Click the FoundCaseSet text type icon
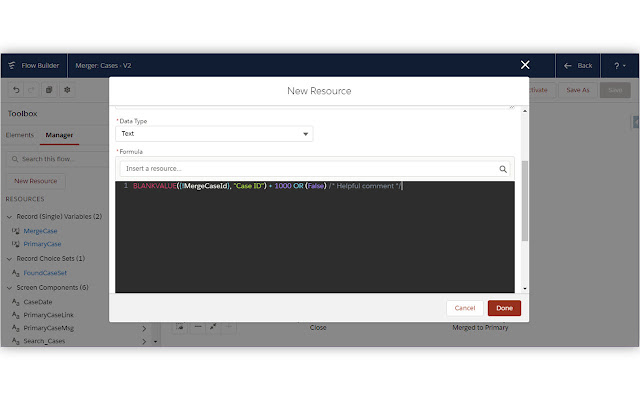Viewport: 640px width, 400px height. (x=16, y=273)
